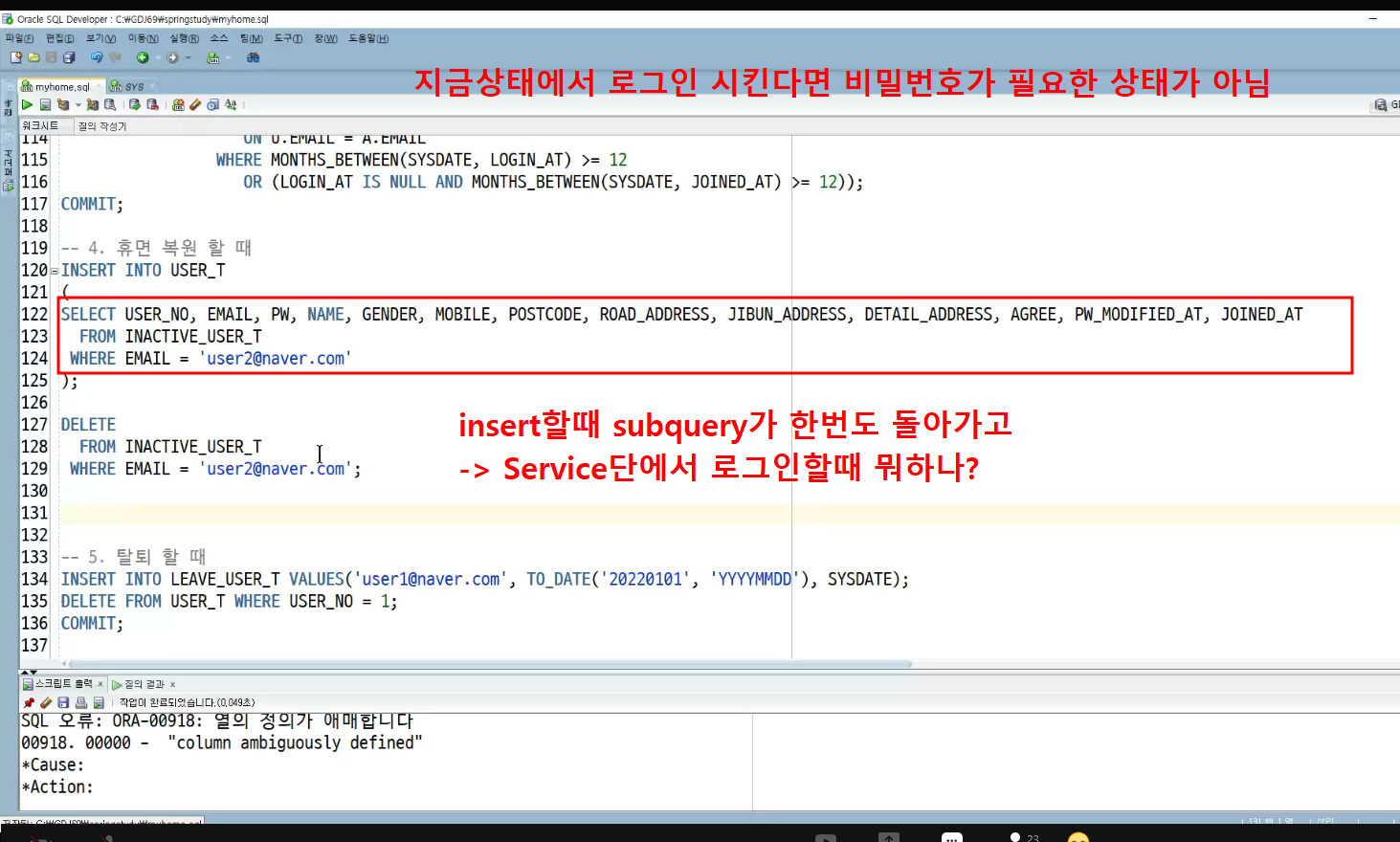Click LEAVE_USER_T on line 134
Image resolution: width=1400 pixels, height=842 pixels.
(x=225, y=579)
